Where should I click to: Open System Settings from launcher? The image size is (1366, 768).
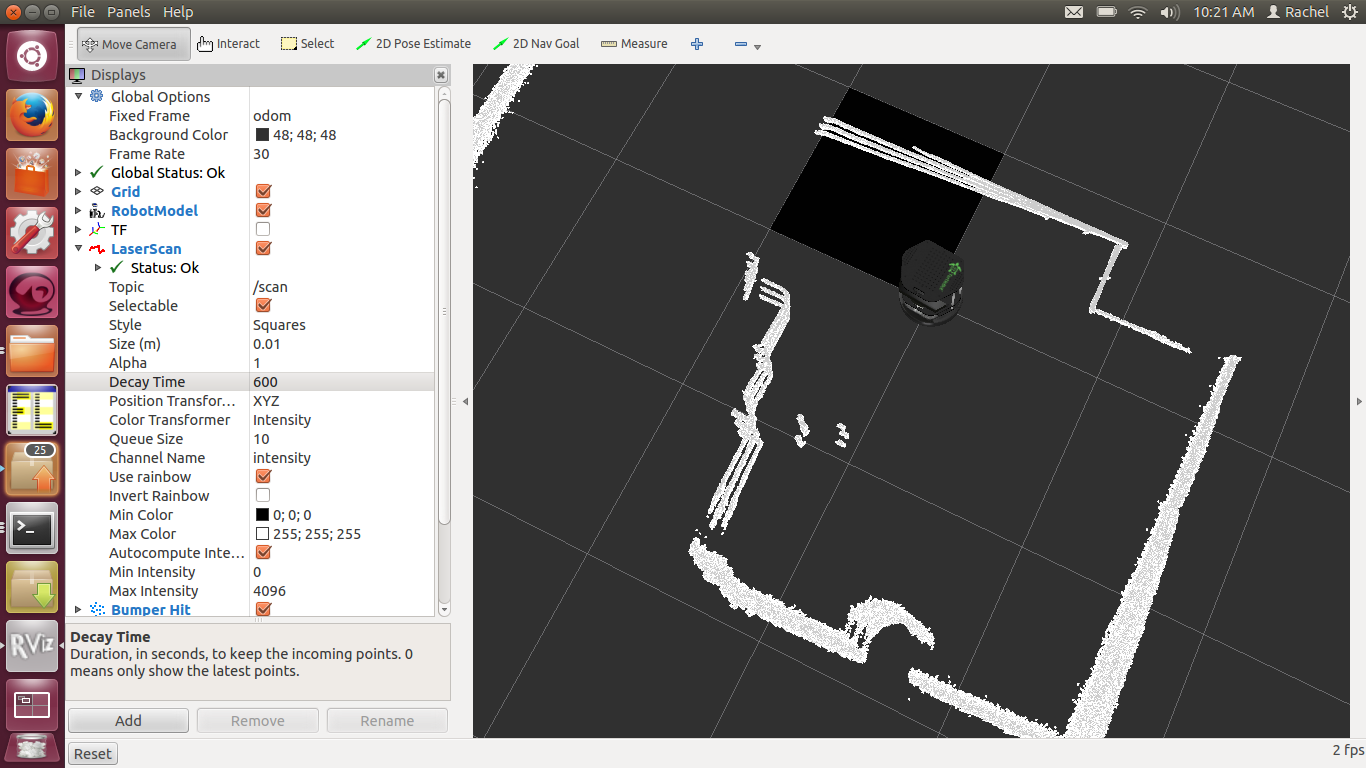coord(33,233)
